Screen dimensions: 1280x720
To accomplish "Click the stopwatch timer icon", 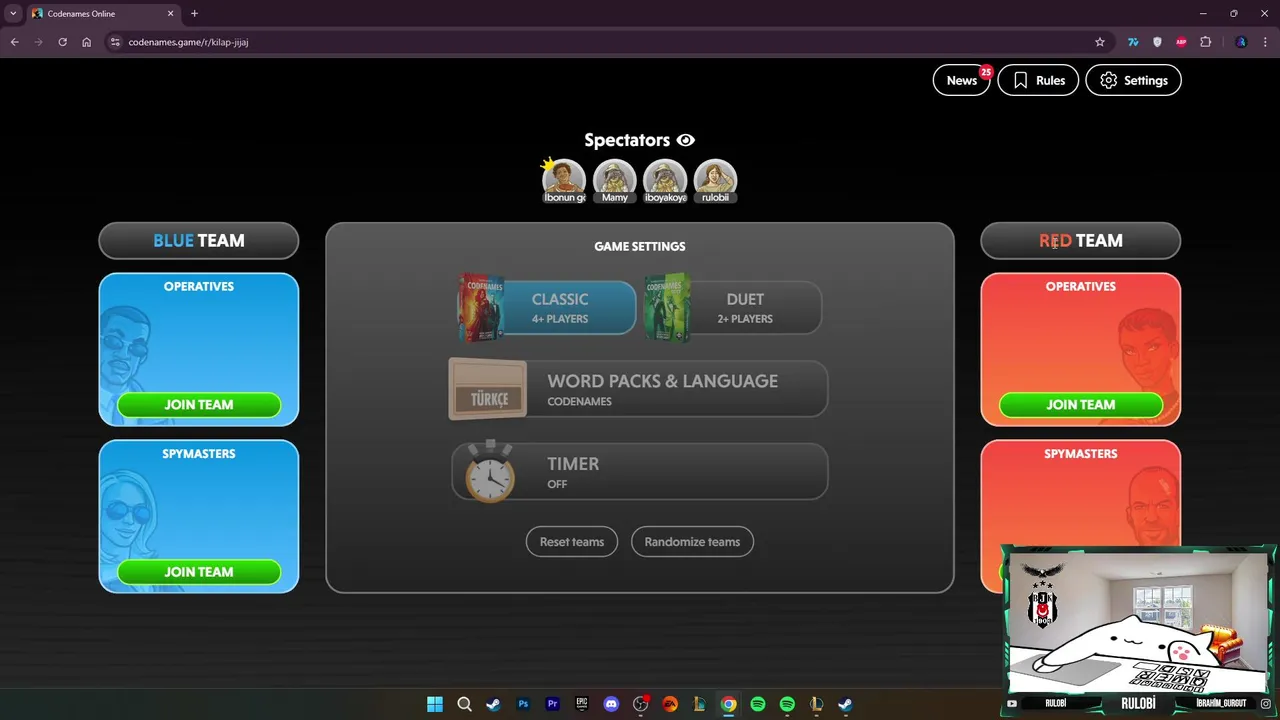I will [x=490, y=471].
